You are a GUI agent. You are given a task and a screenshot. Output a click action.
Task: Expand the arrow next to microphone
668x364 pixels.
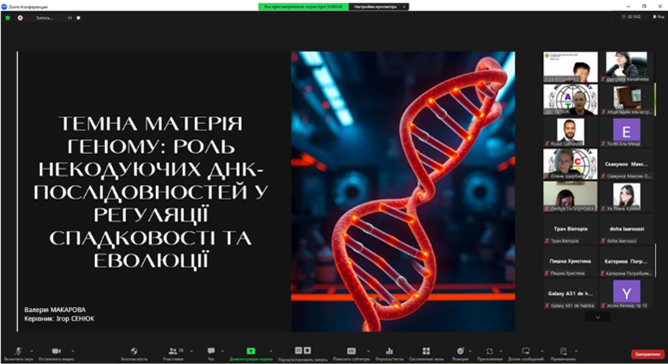(32, 351)
